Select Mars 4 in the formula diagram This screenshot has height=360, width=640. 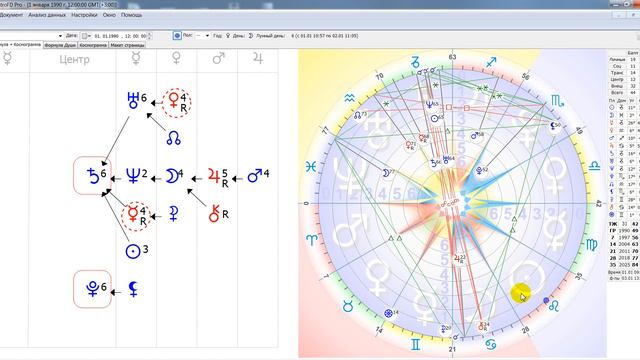pos(258,176)
